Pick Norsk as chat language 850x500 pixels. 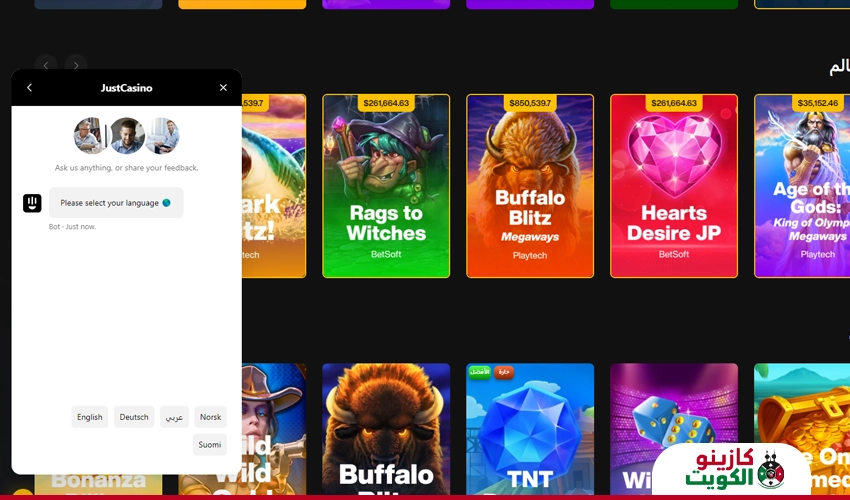tap(210, 417)
